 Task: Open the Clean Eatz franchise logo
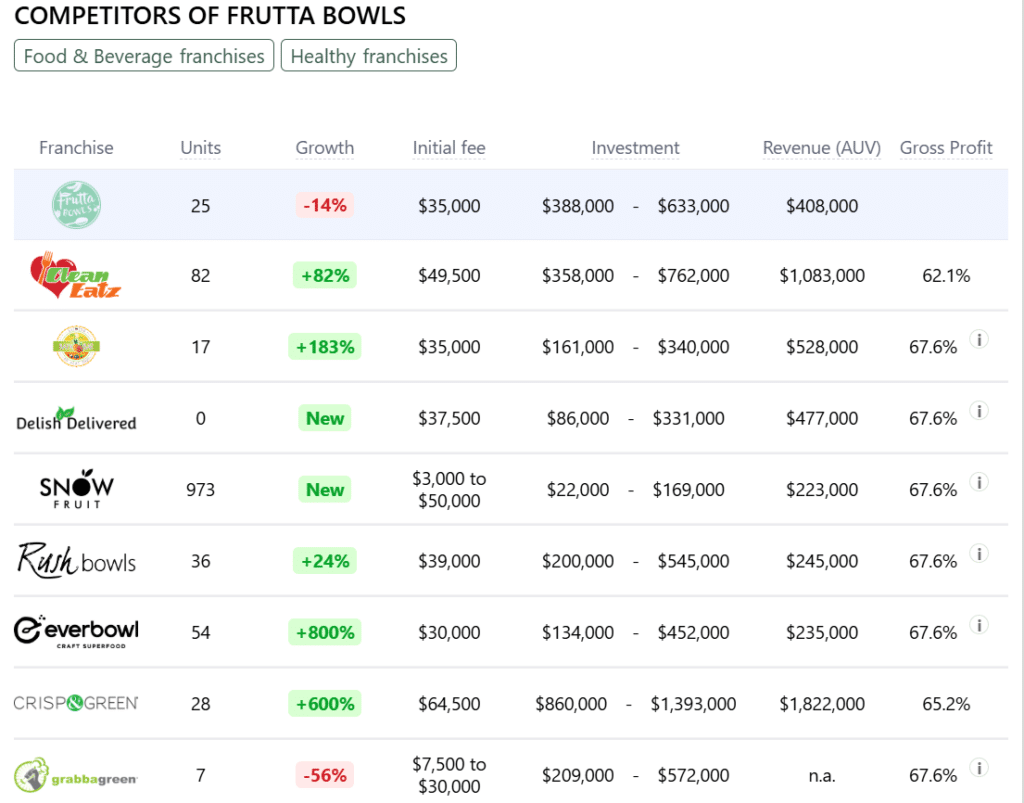[x=76, y=276]
